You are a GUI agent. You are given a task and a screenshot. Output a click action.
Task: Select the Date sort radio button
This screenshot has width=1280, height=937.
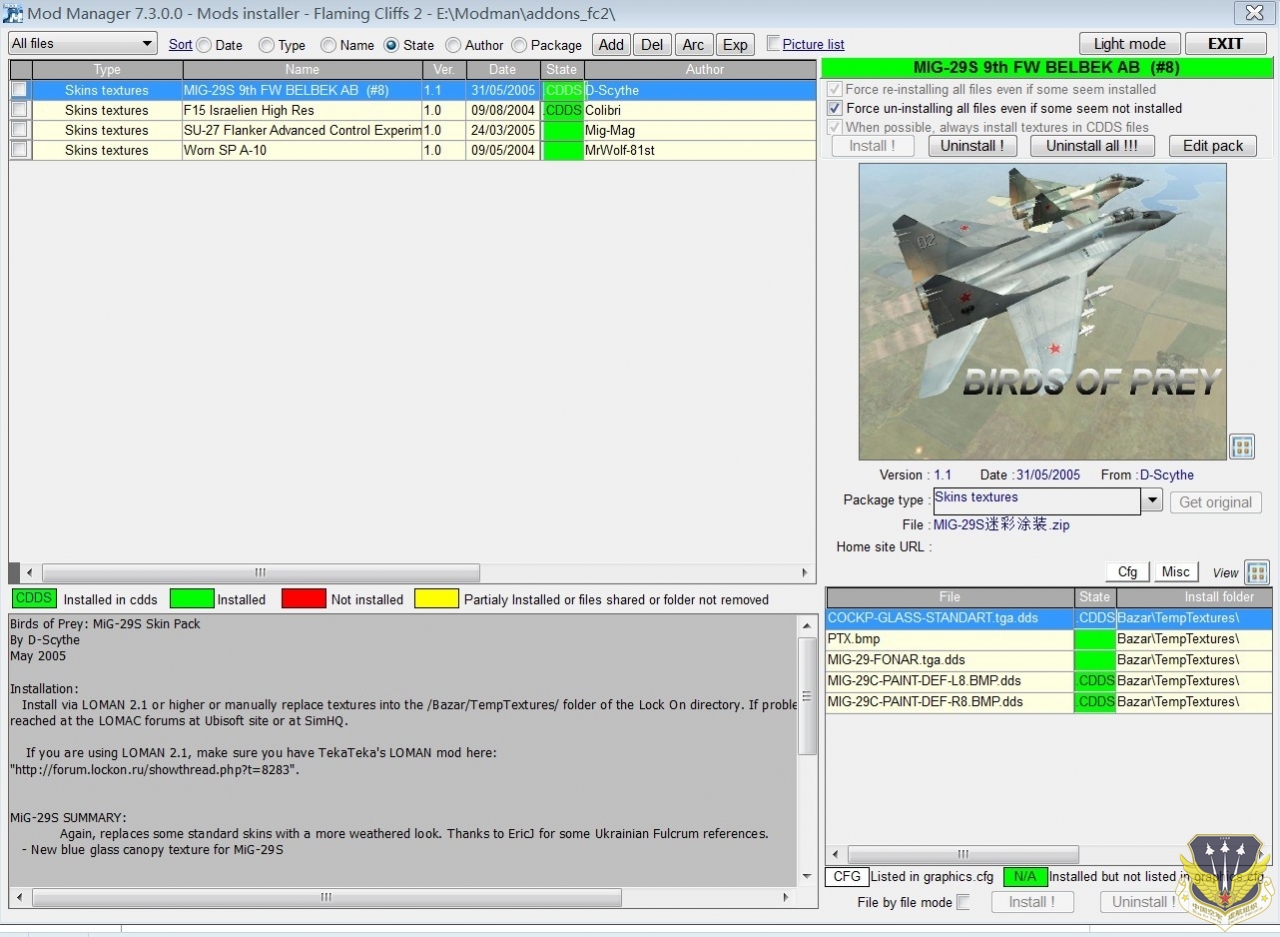204,45
